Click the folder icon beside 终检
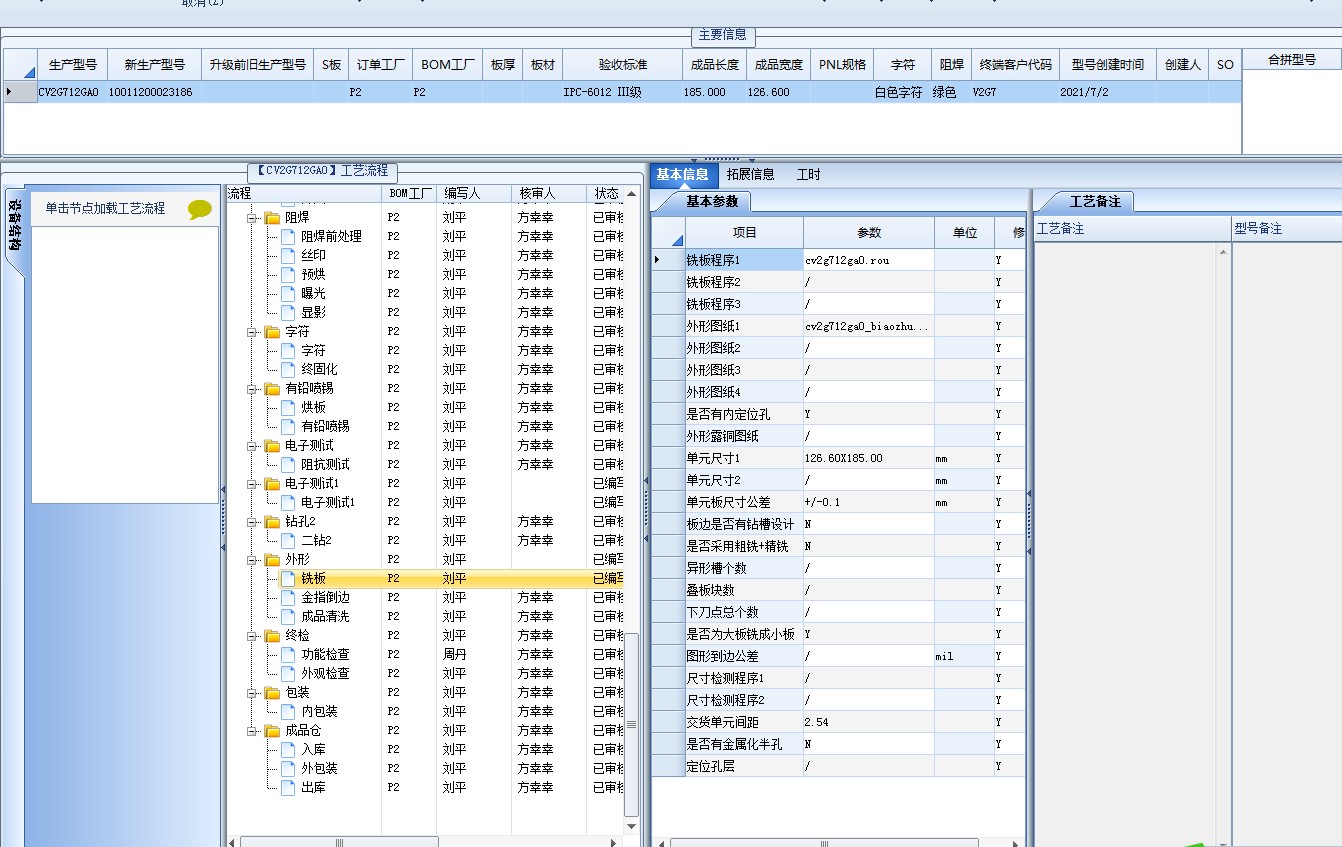 [x=272, y=635]
